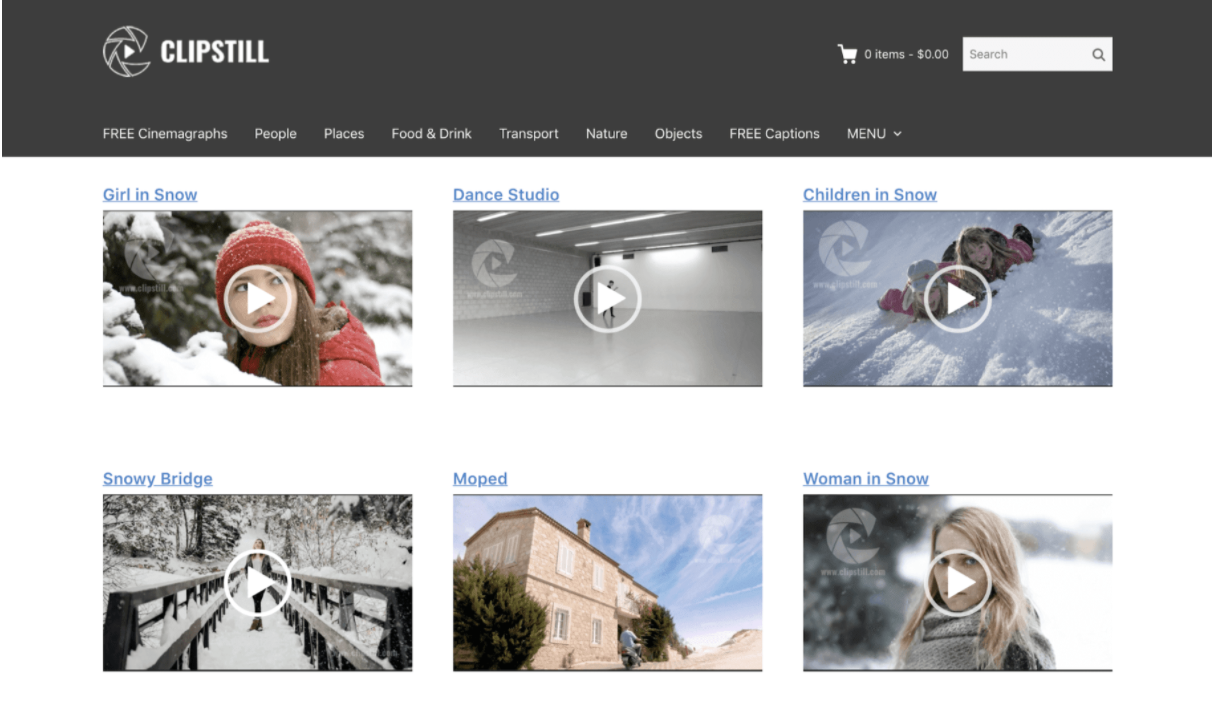The width and height of the screenshot is (1216, 704).
Task: Play the Children in Snow cinemagraph
Action: point(958,297)
